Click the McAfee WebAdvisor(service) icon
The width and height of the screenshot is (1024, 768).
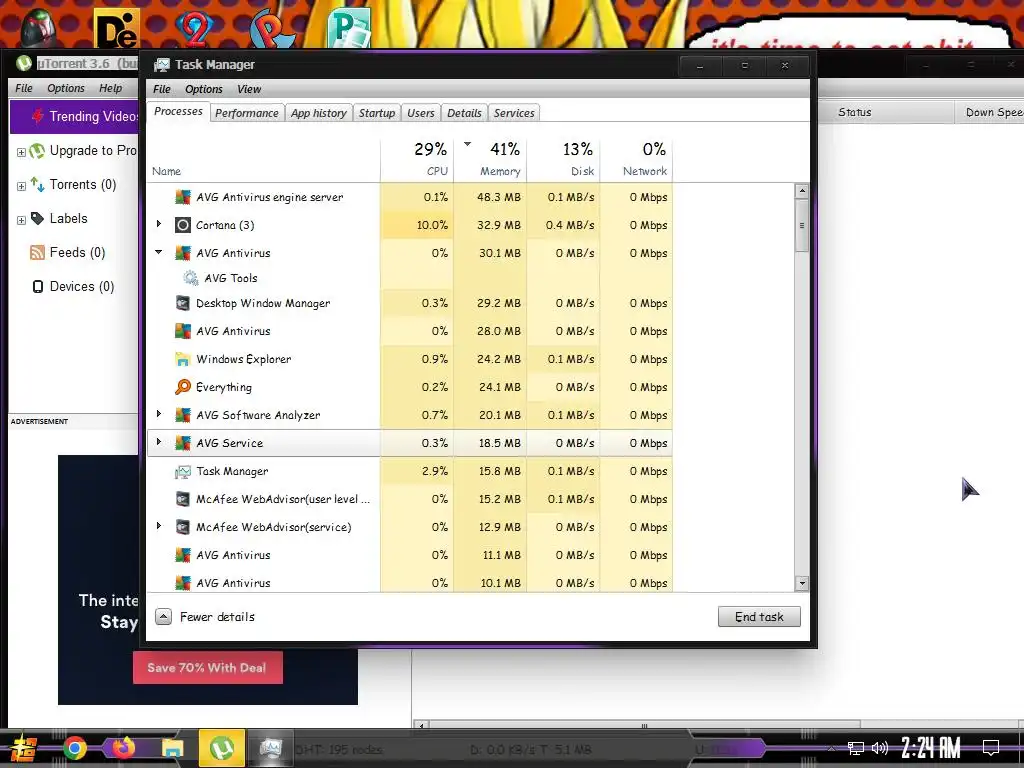(183, 527)
